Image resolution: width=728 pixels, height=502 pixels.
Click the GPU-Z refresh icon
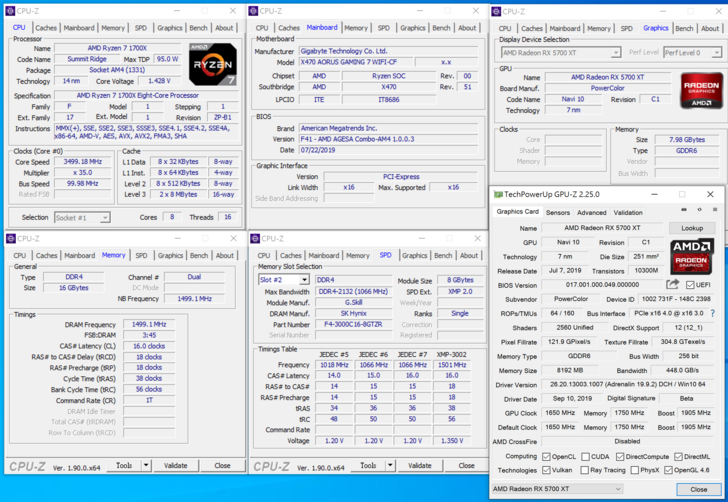tap(698, 211)
